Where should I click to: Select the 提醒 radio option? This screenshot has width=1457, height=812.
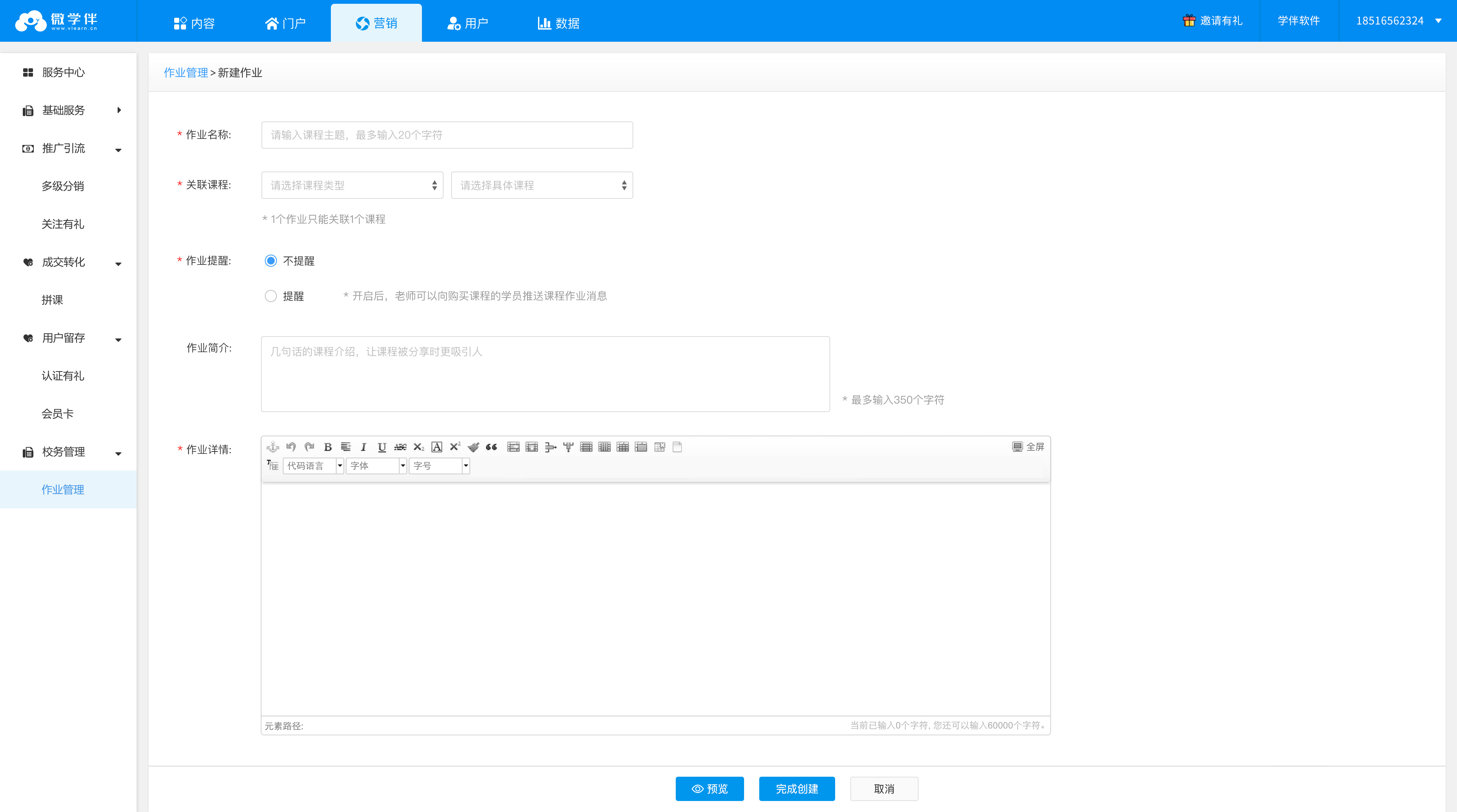pyautogui.click(x=271, y=296)
